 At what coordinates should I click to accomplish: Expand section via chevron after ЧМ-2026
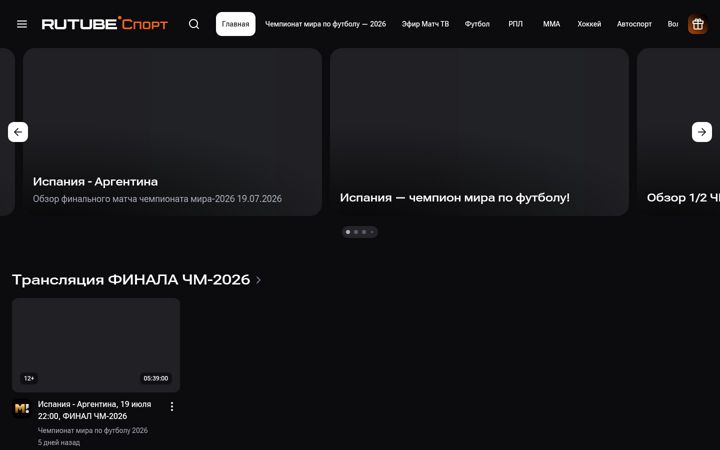pos(259,280)
